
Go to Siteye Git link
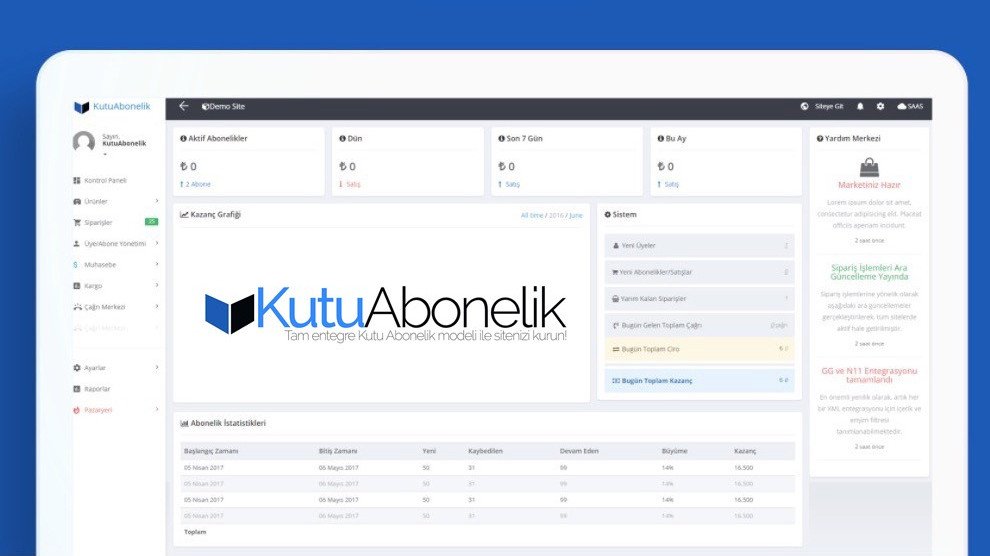(829, 107)
